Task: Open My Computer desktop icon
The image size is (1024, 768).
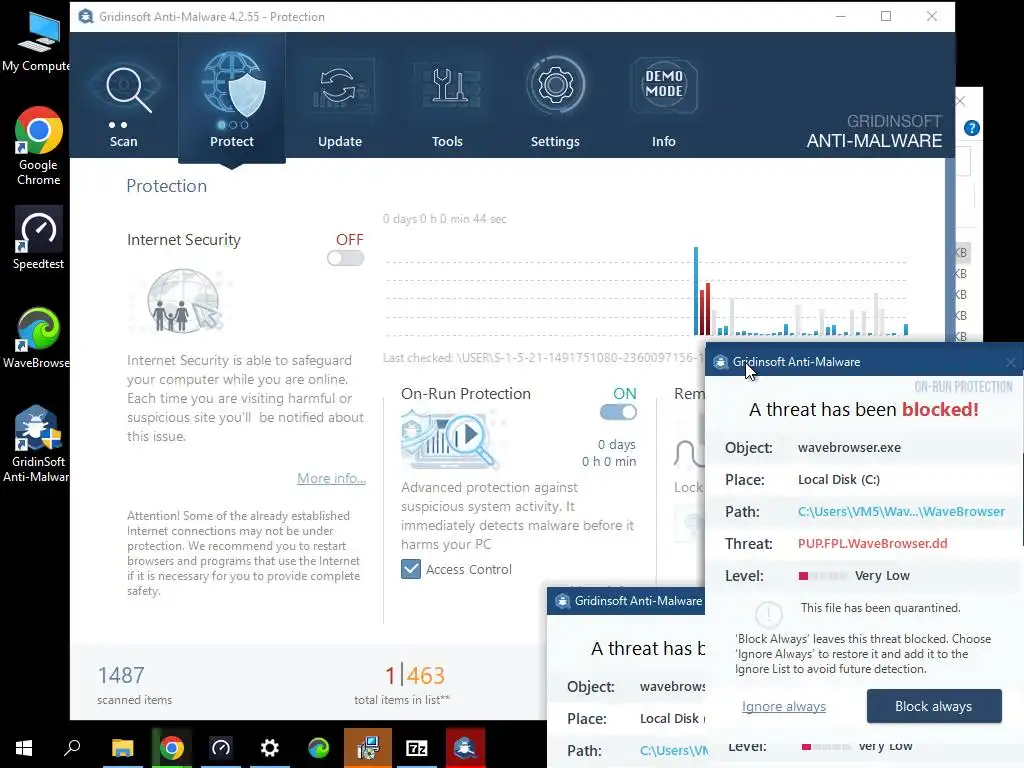Action: click(37, 40)
